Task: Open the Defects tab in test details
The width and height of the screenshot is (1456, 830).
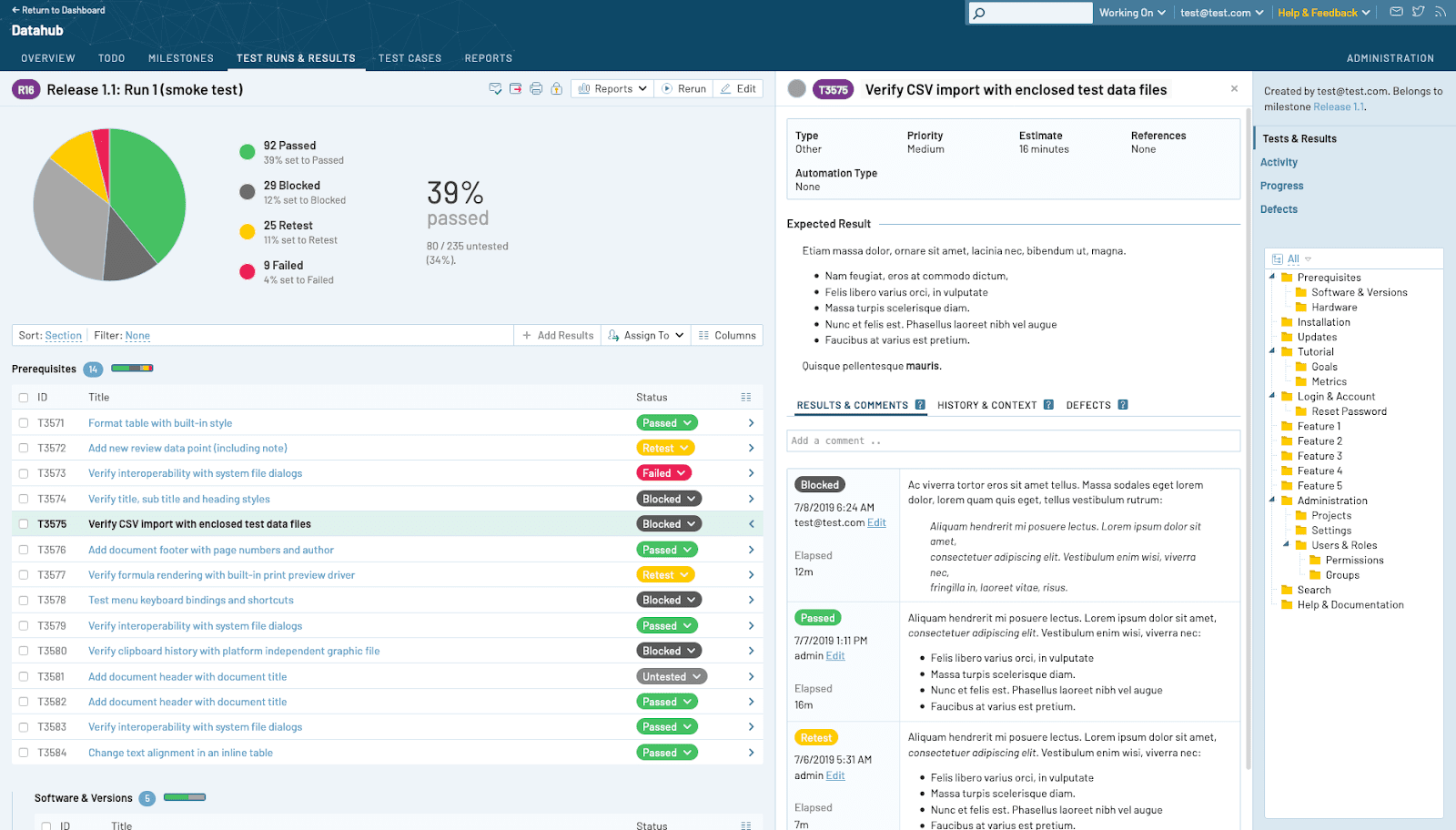Action: tap(1088, 405)
